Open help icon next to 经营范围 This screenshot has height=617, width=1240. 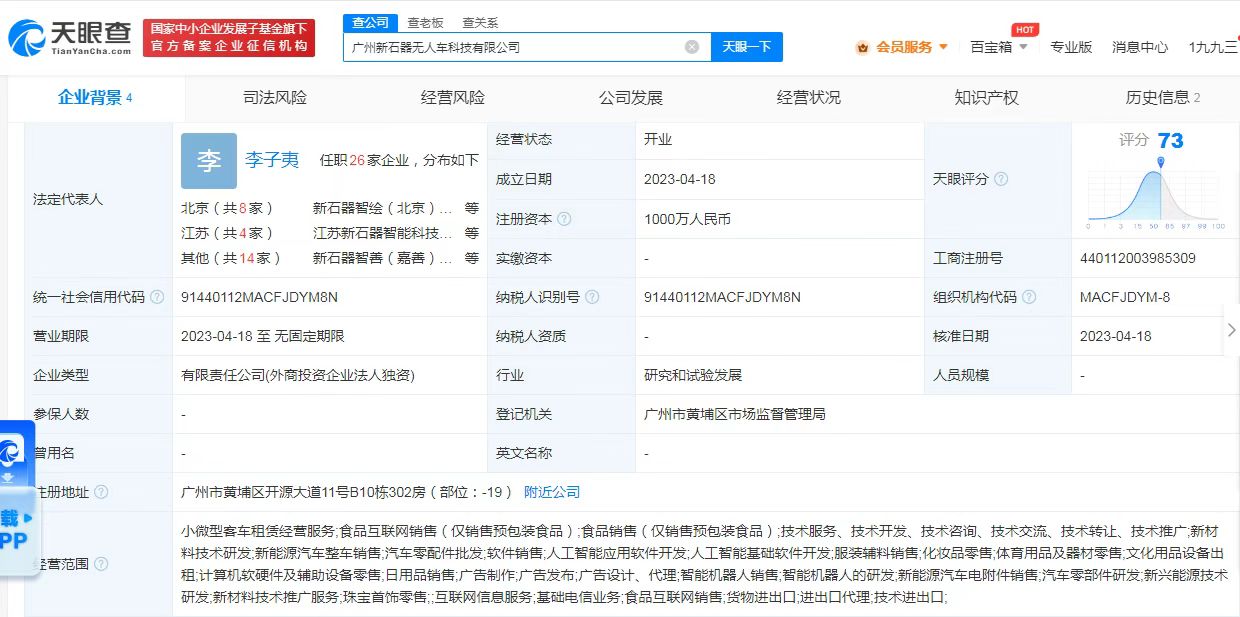[x=101, y=564]
